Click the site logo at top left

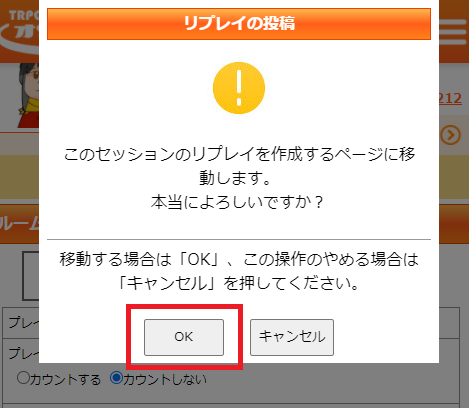click(19, 32)
